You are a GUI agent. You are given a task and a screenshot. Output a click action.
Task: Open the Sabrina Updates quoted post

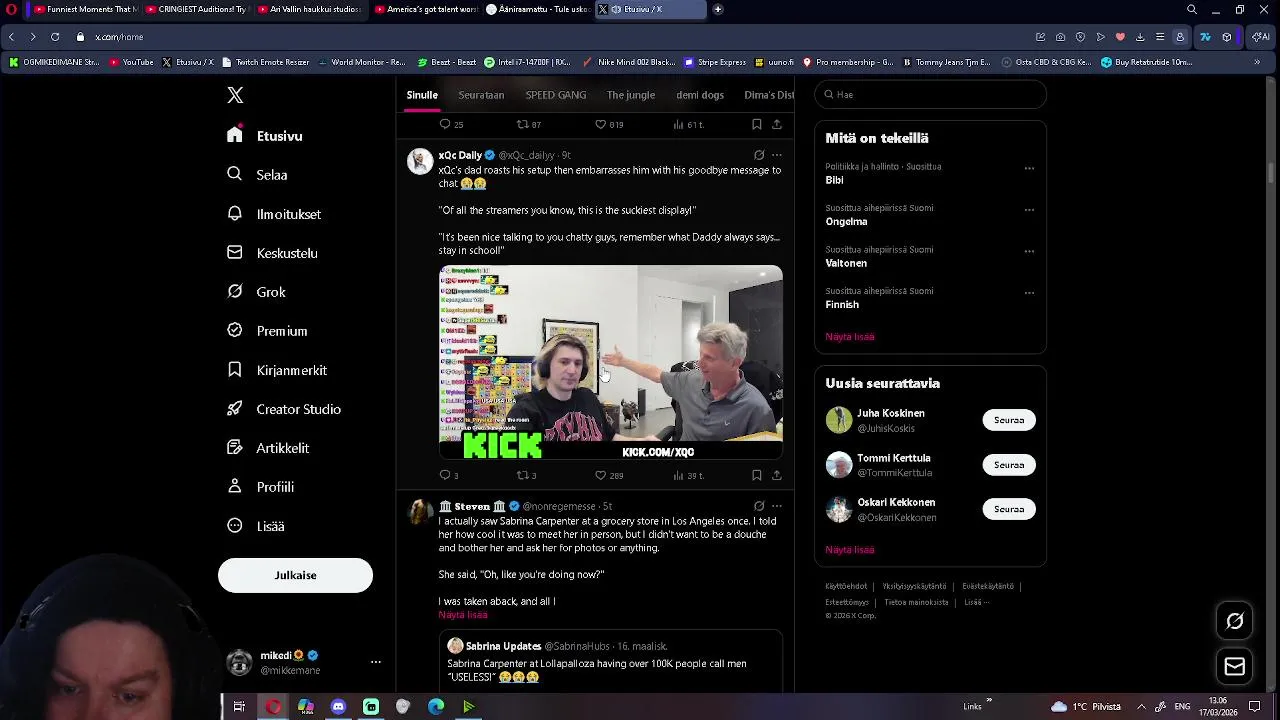tap(611, 660)
